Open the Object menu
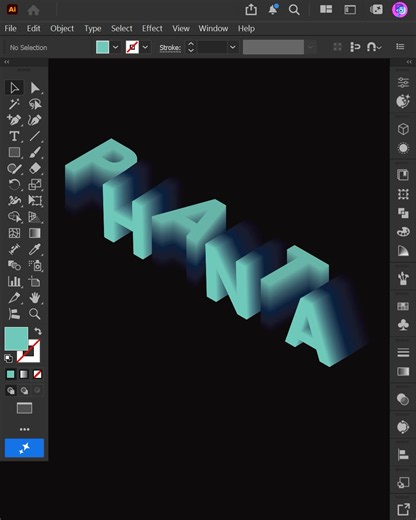Screen dimensions: 416x520 (x=62, y=29)
